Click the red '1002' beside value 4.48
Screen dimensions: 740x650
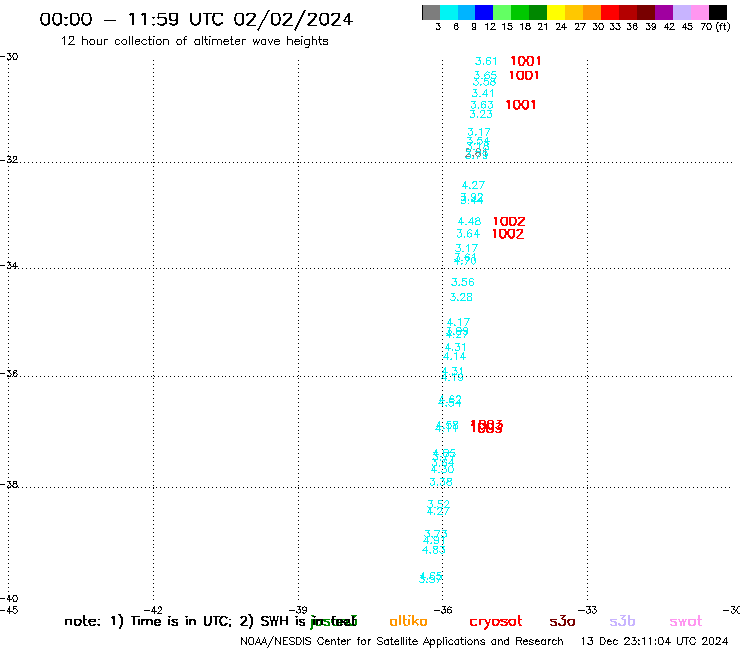pyautogui.click(x=509, y=221)
